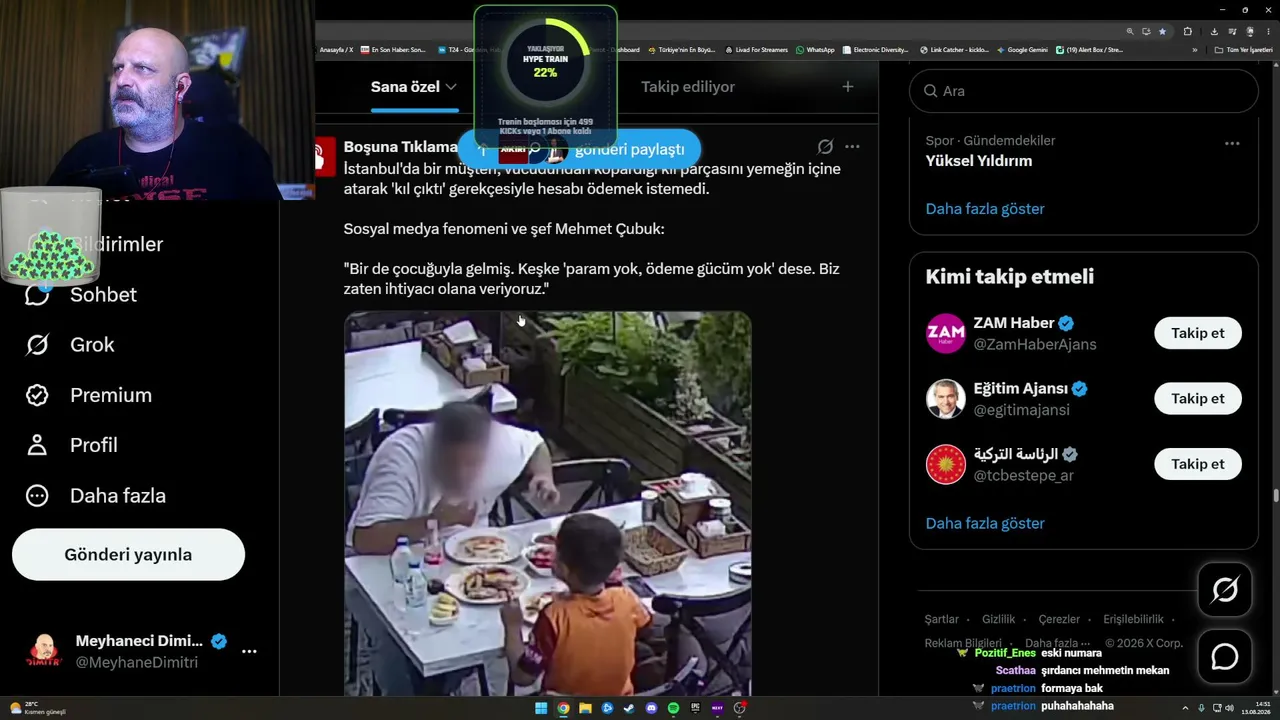Open the Profil page icon
This screenshot has height=720, width=1280.
pos(37,445)
